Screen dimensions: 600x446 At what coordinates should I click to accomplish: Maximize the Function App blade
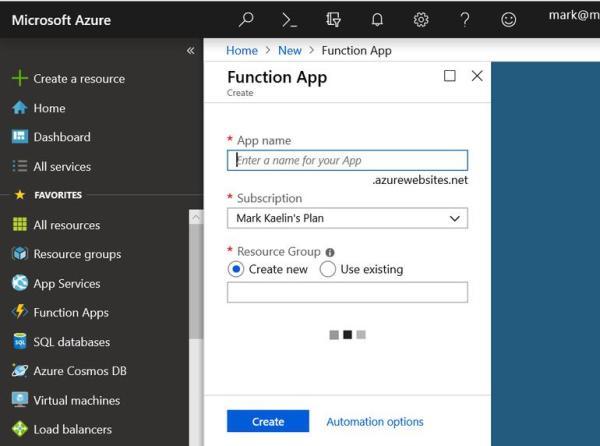pyautogui.click(x=450, y=76)
